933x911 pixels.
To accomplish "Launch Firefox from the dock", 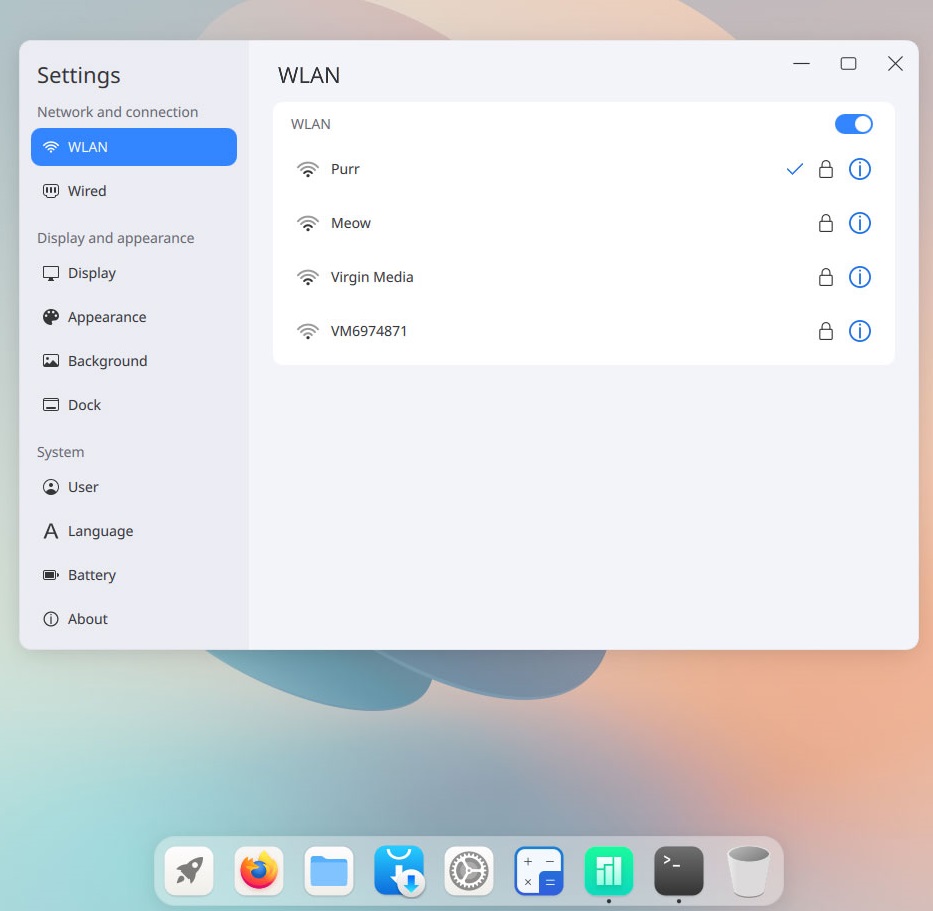I will coord(259,871).
